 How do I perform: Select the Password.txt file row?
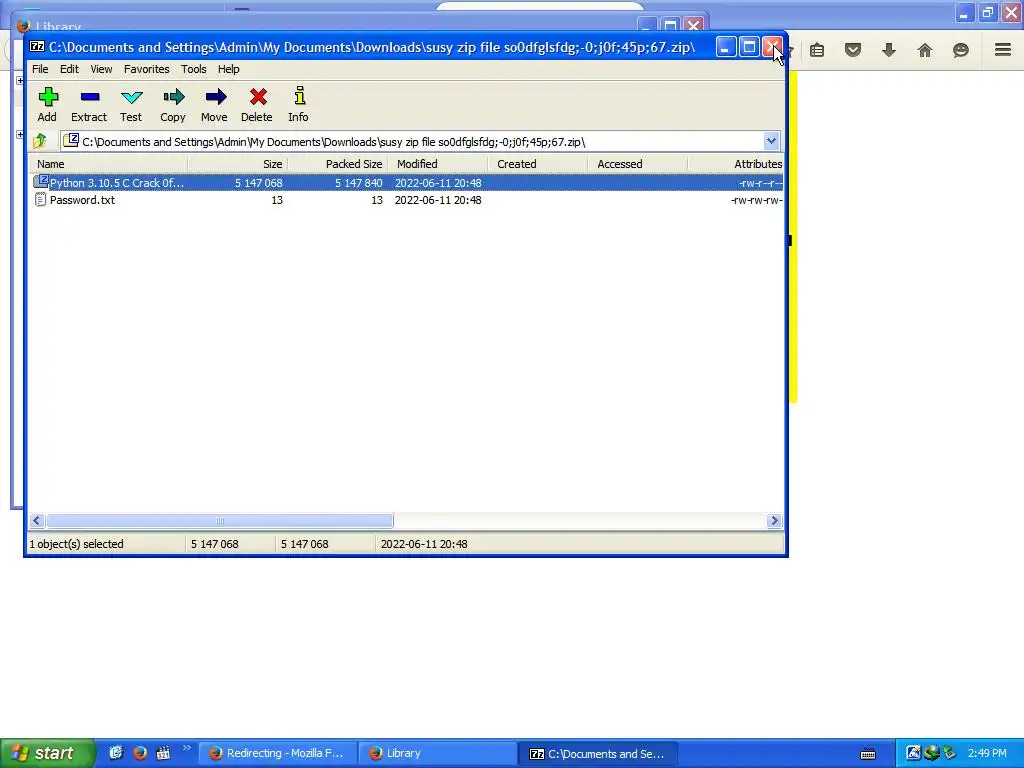click(406, 200)
